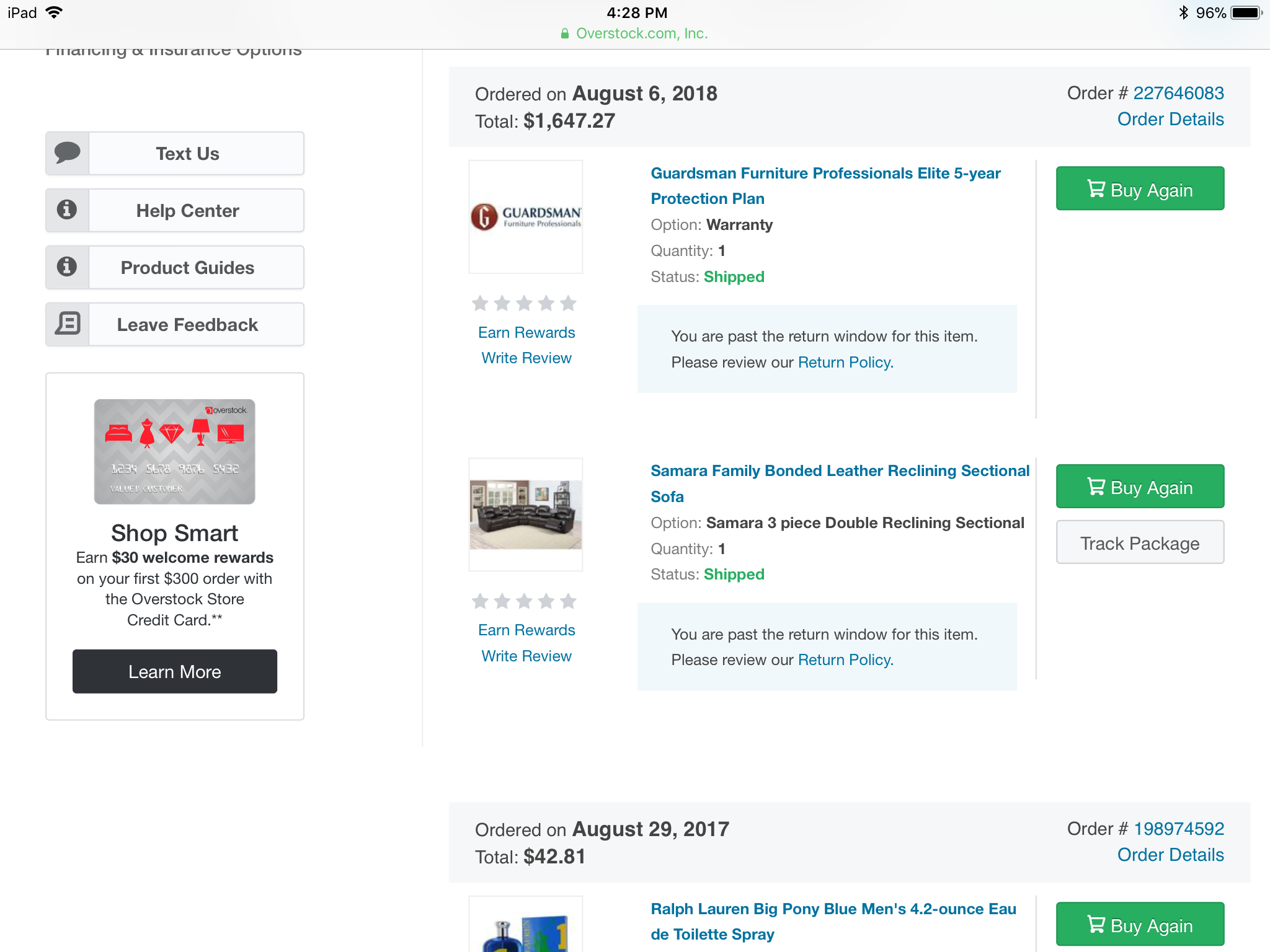This screenshot has height=952, width=1270.
Task: Click cart icon on Guardsman Buy Again
Action: click(1096, 188)
